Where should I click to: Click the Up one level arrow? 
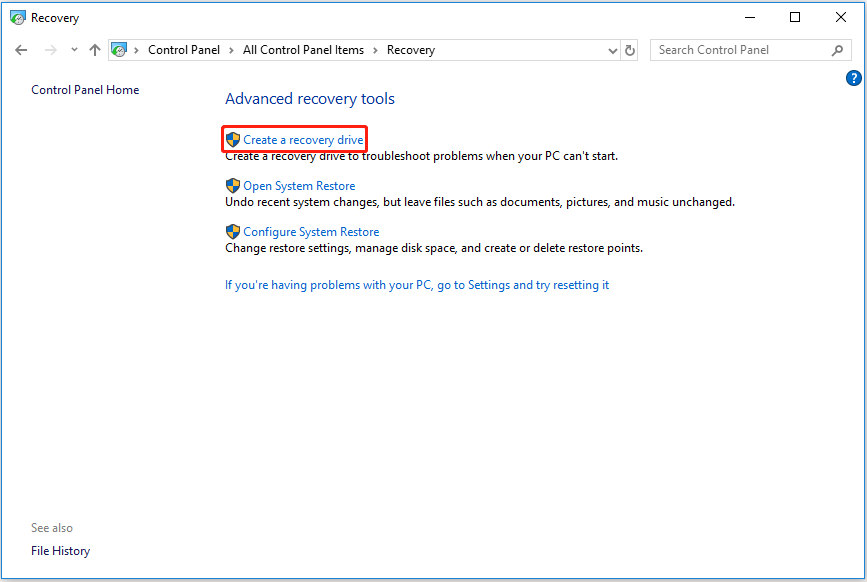pos(95,49)
